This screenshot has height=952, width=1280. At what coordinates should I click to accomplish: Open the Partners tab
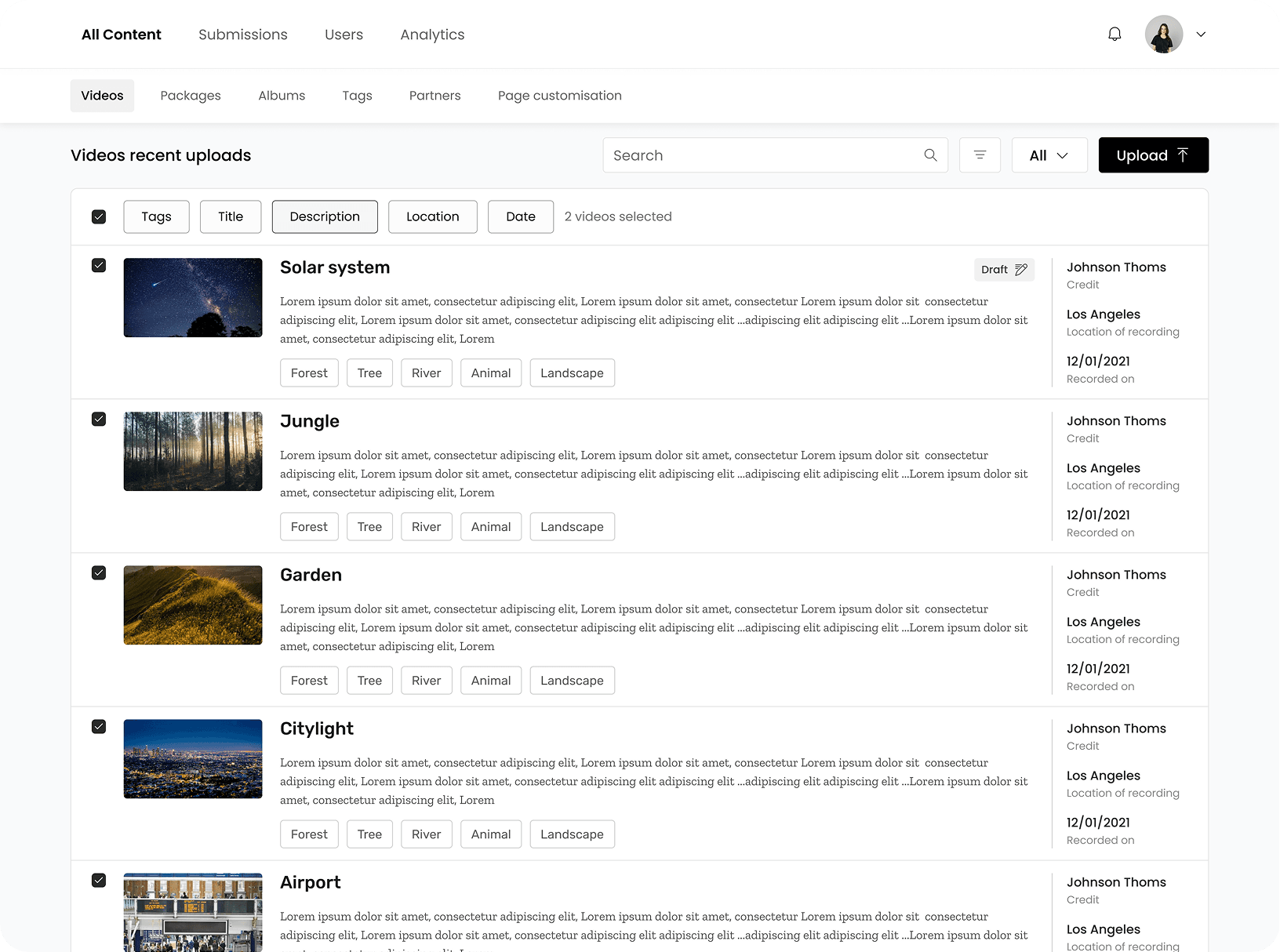pos(435,95)
